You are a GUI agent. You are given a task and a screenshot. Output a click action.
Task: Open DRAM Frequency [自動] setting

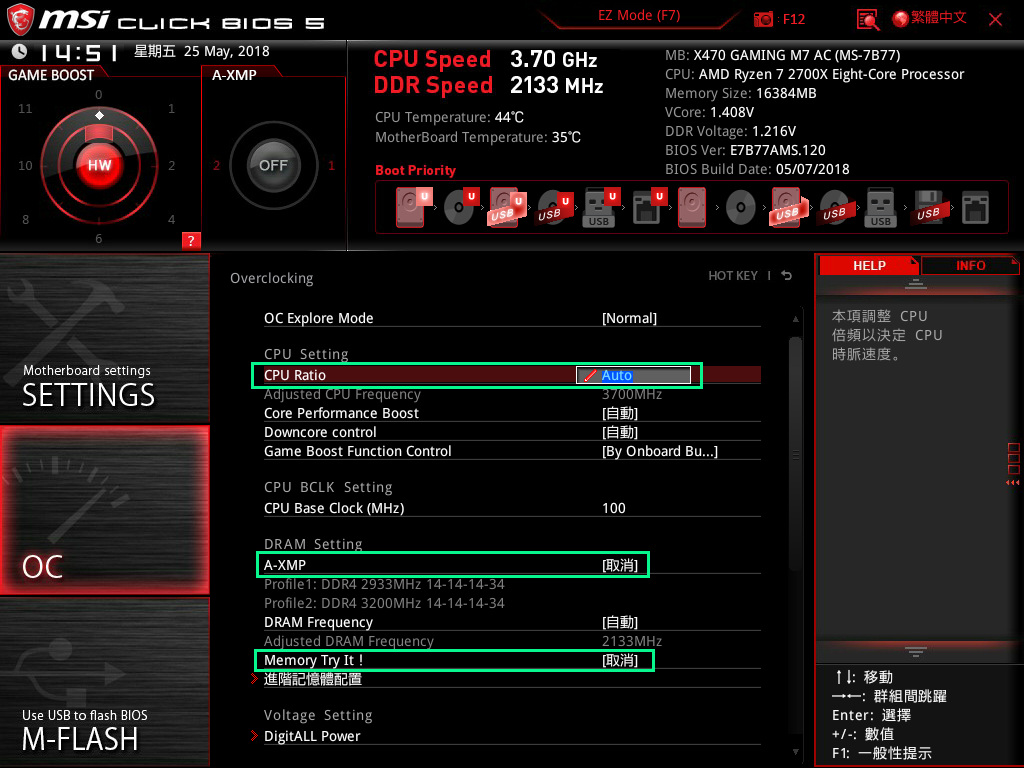click(512, 622)
